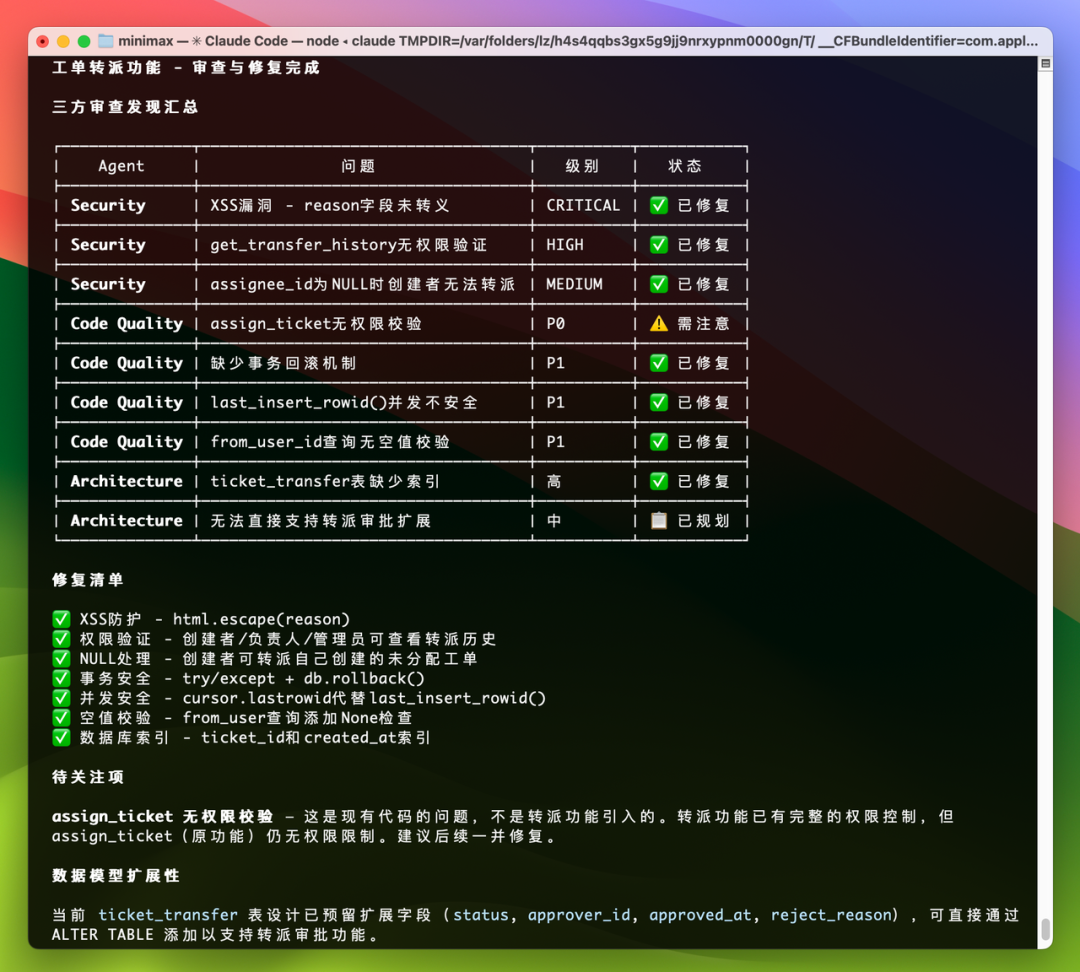Click blue 'ticket_transfer' text in last paragraph

168,915
